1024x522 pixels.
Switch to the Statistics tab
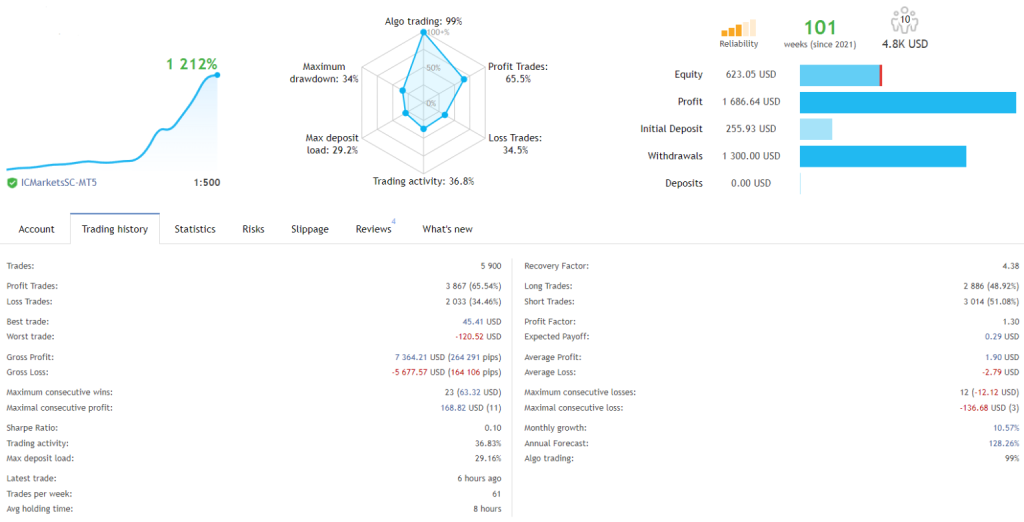pos(195,229)
